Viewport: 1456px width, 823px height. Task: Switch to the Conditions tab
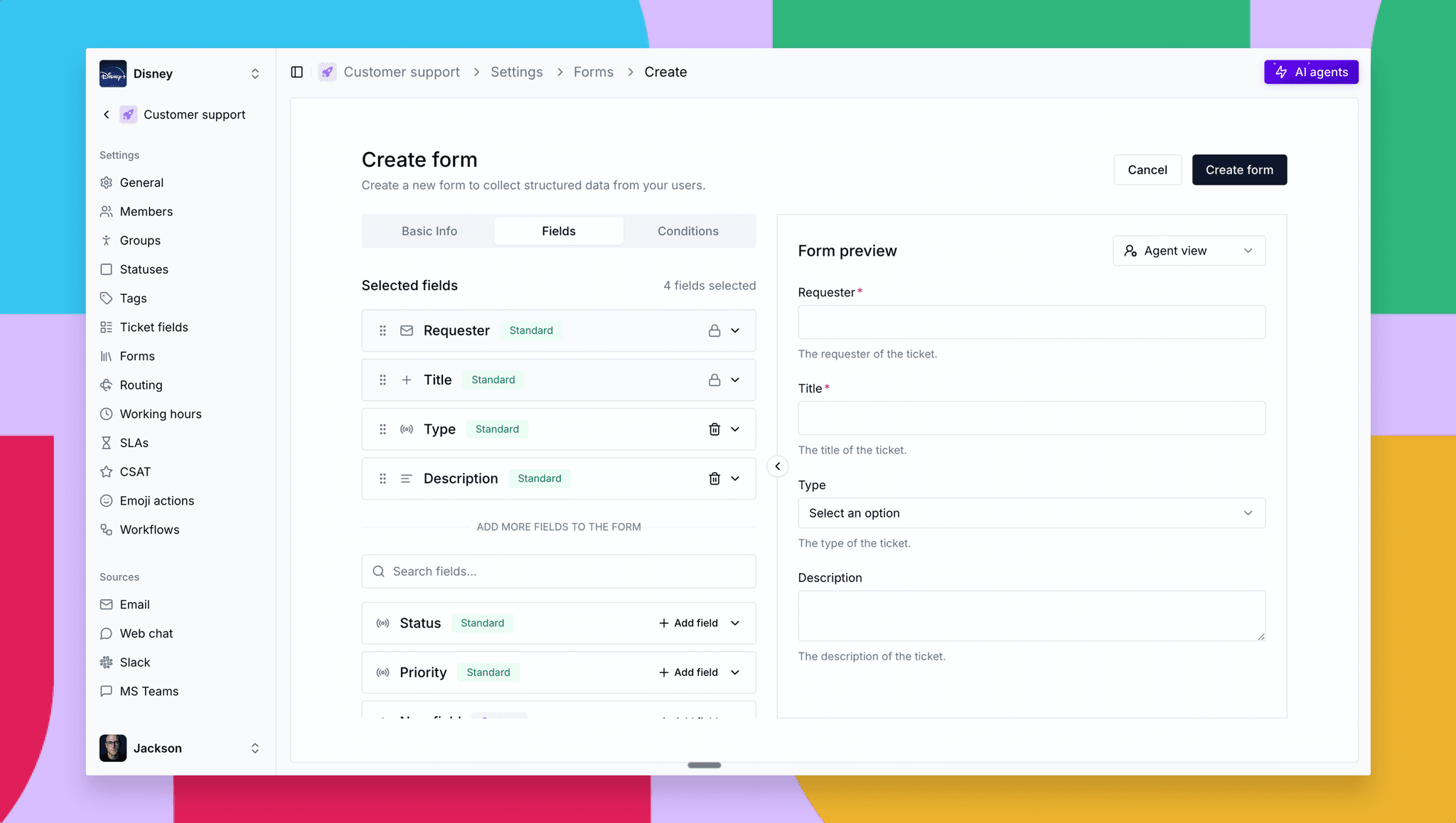tap(687, 231)
